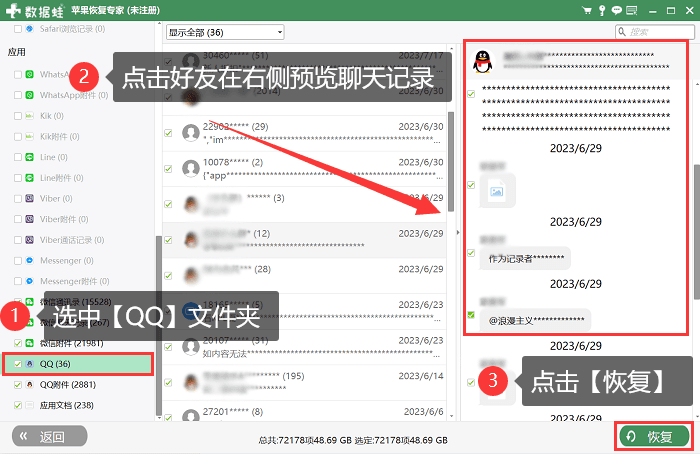Uncheck the 应用文档 (238) checkbox
The image size is (700, 454).
coord(18,405)
